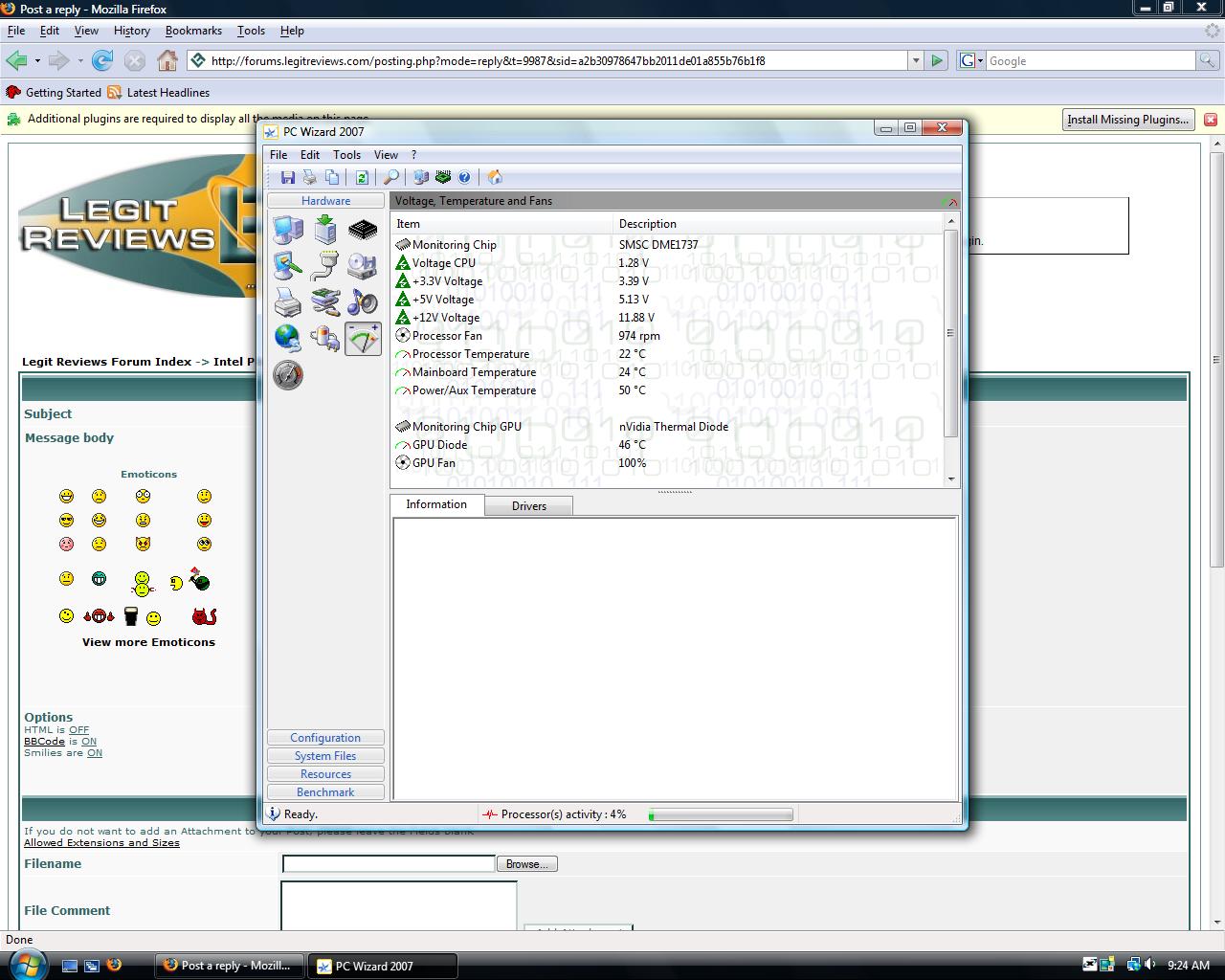This screenshot has width=1225, height=980.
Task: Click the Benchmark section button
Action: coord(325,792)
